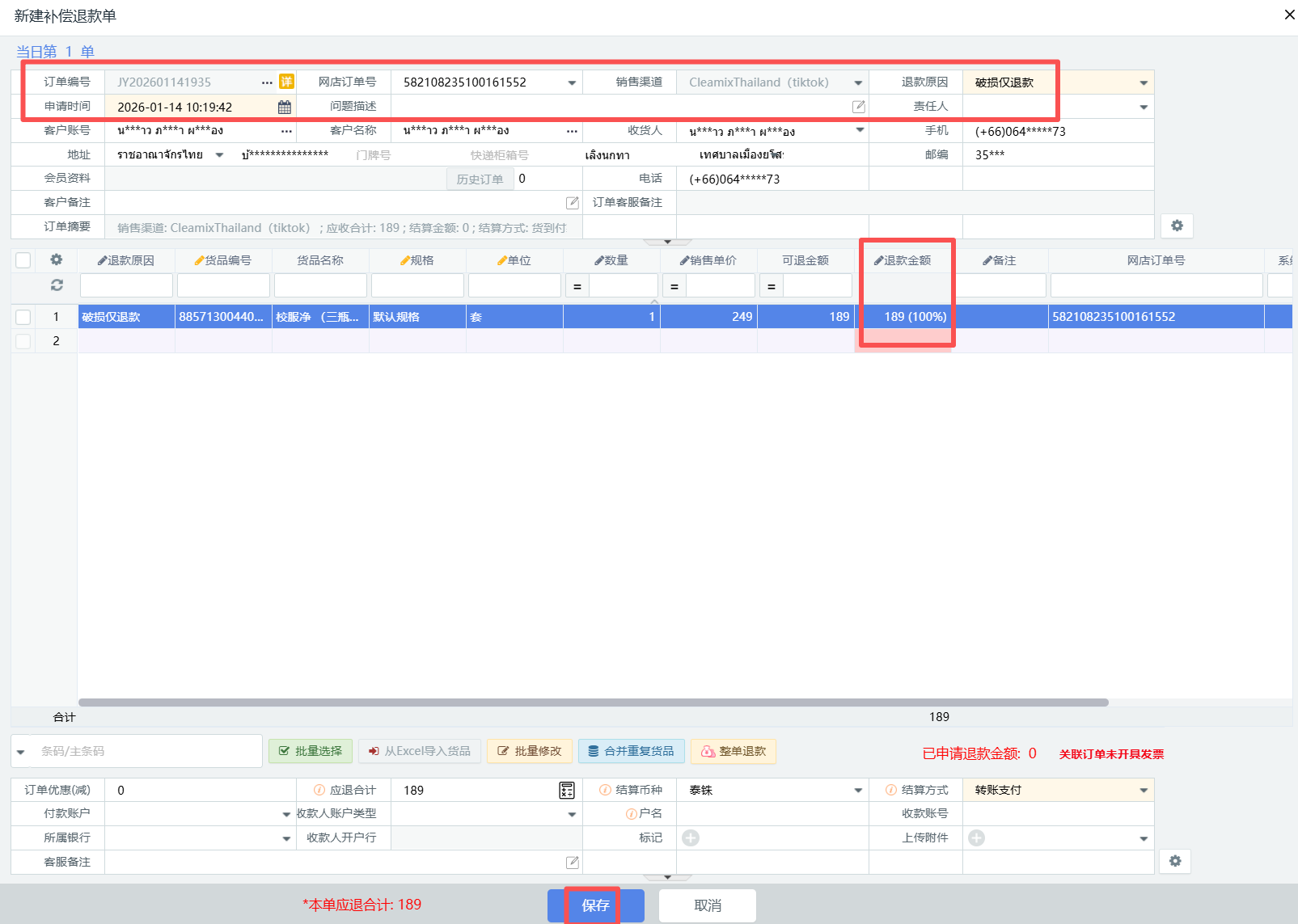Add a tag with 标记 plus icon
The height and width of the screenshot is (924, 1298).
690,838
